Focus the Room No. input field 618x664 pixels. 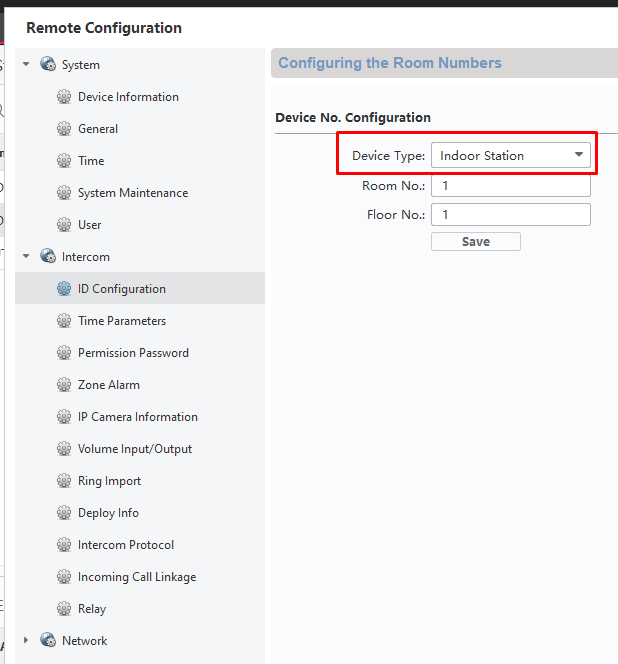tap(511, 186)
